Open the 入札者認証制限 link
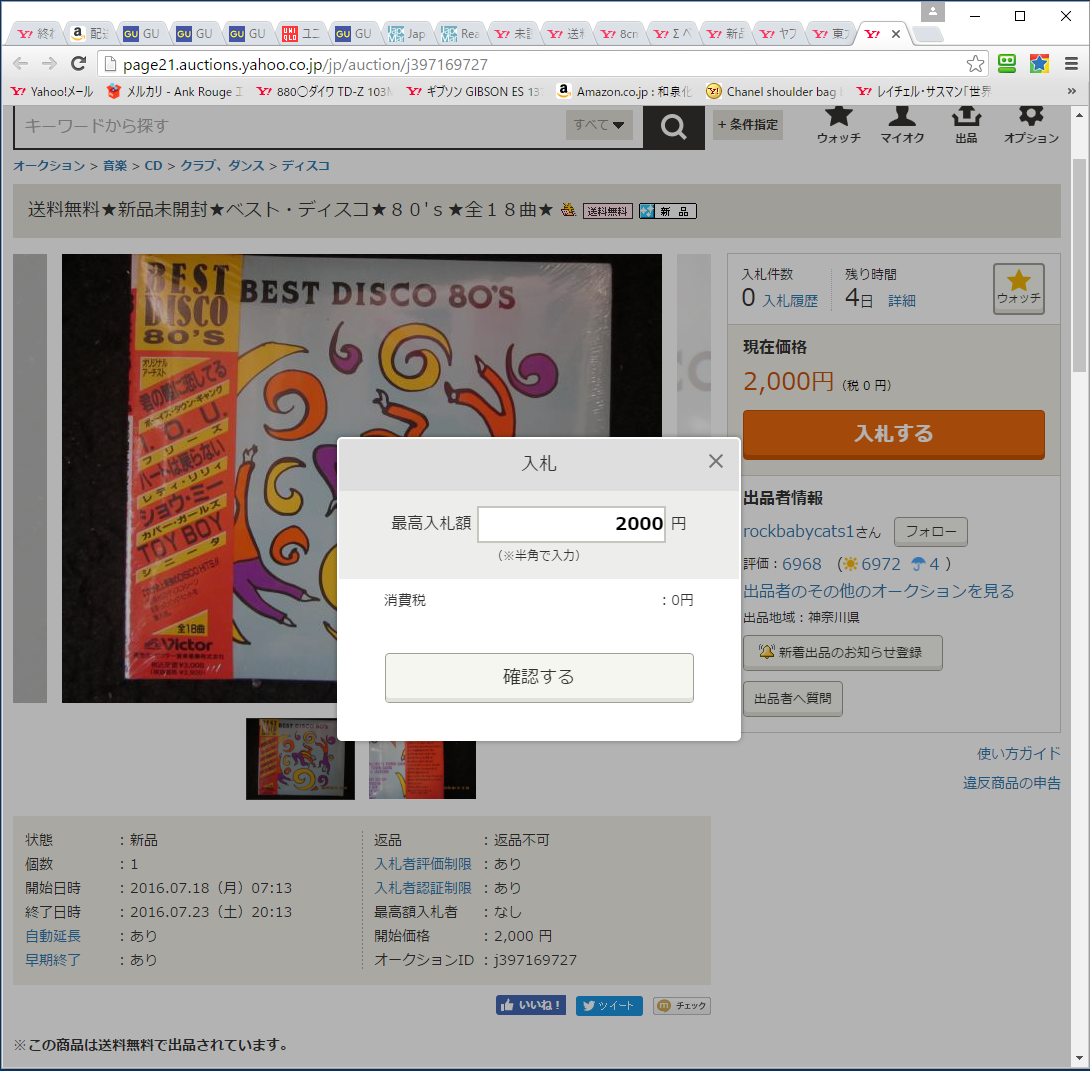 (x=423, y=888)
